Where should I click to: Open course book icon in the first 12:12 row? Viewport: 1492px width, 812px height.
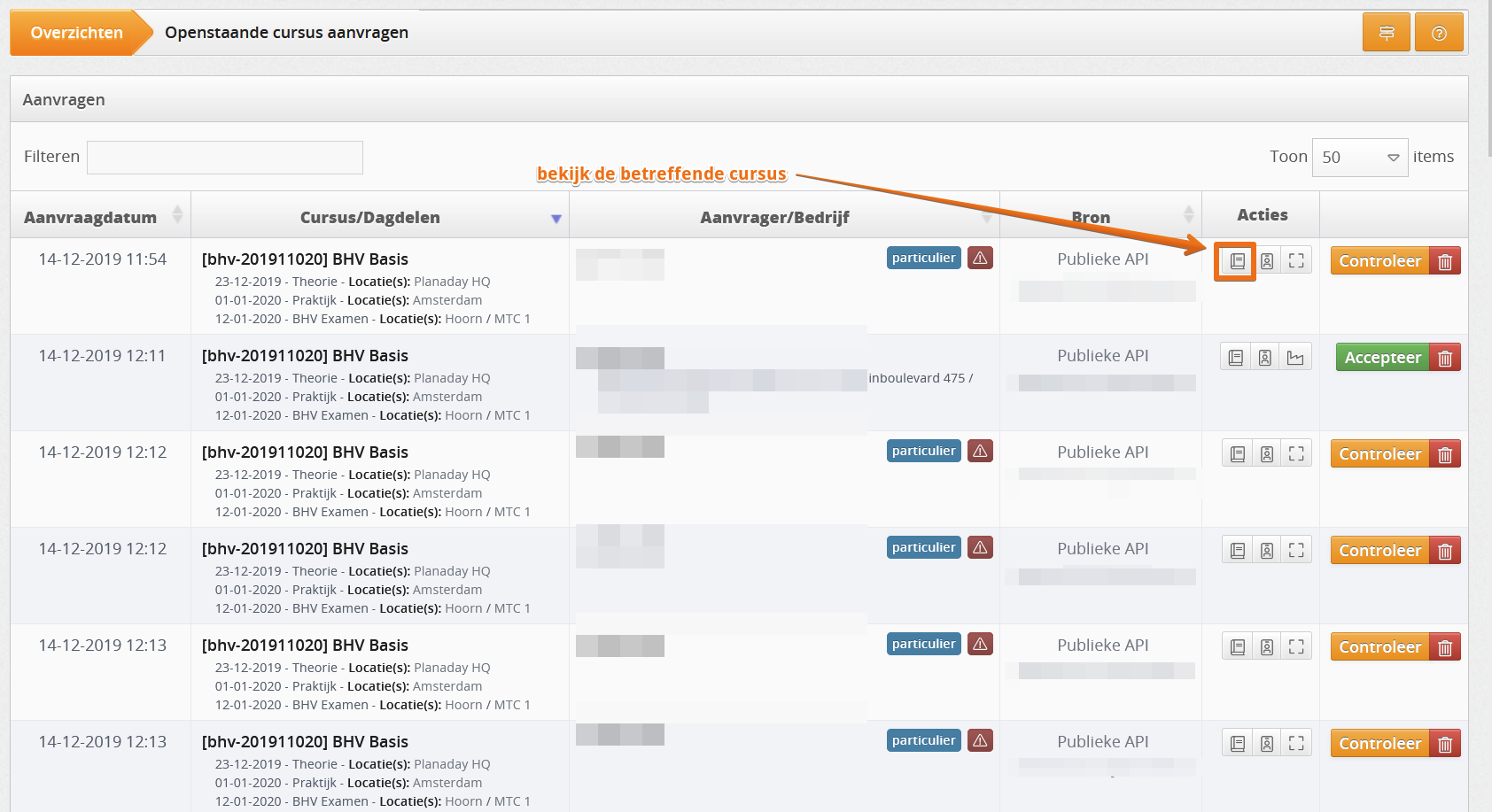[1238, 454]
